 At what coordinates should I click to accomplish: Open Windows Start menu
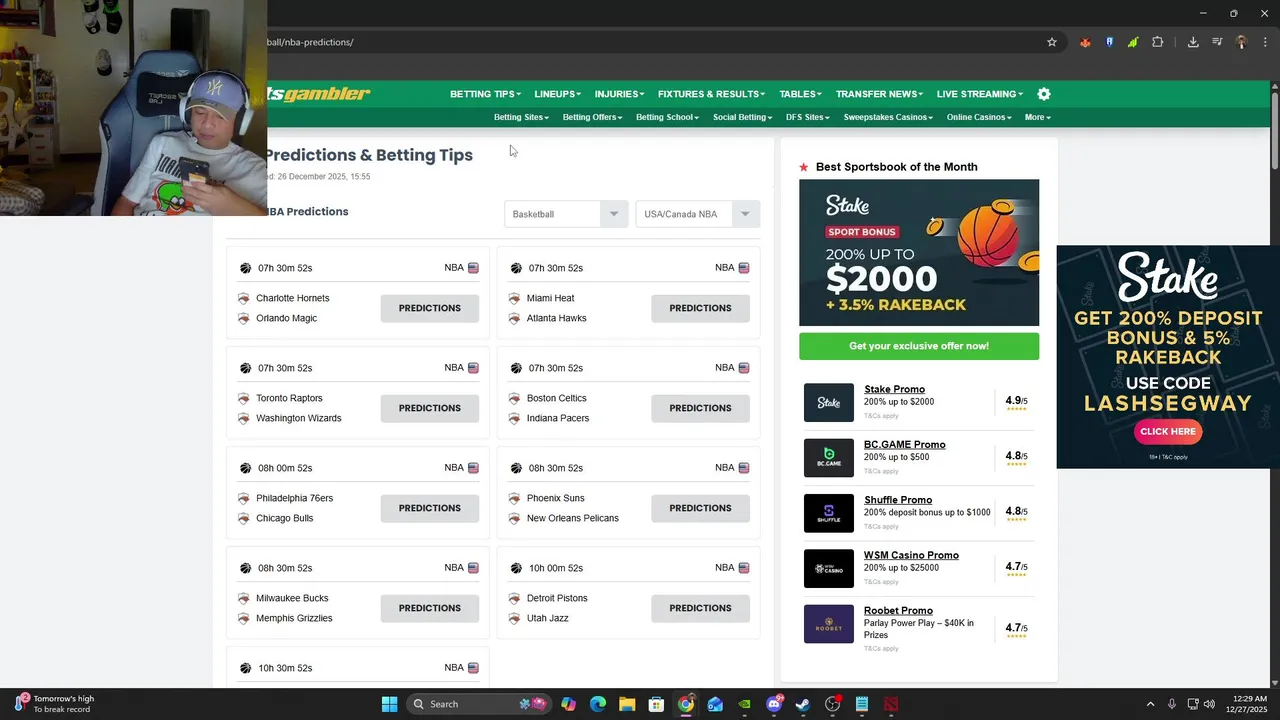[x=390, y=704]
